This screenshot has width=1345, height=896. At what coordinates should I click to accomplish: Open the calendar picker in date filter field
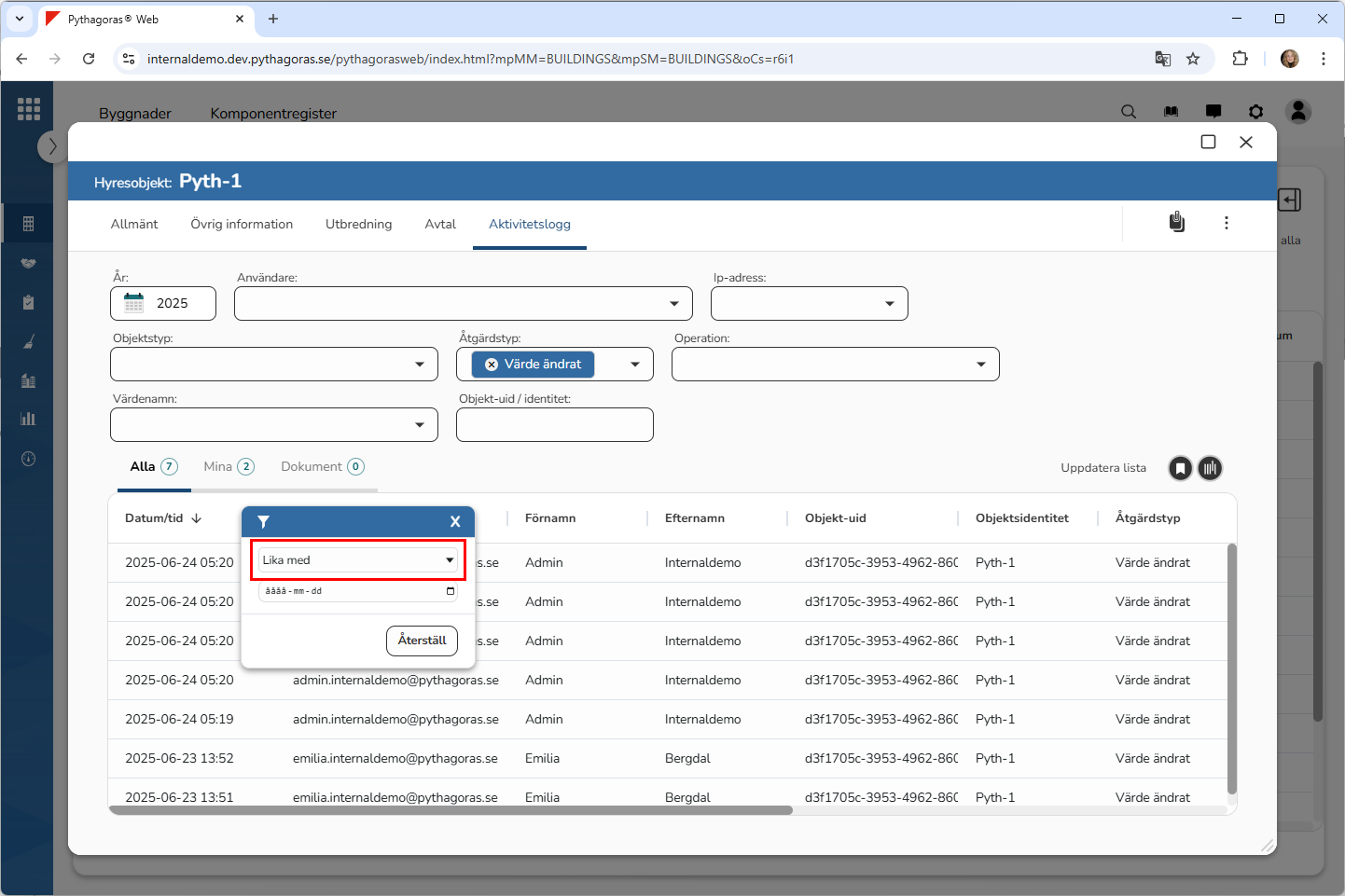coord(451,591)
